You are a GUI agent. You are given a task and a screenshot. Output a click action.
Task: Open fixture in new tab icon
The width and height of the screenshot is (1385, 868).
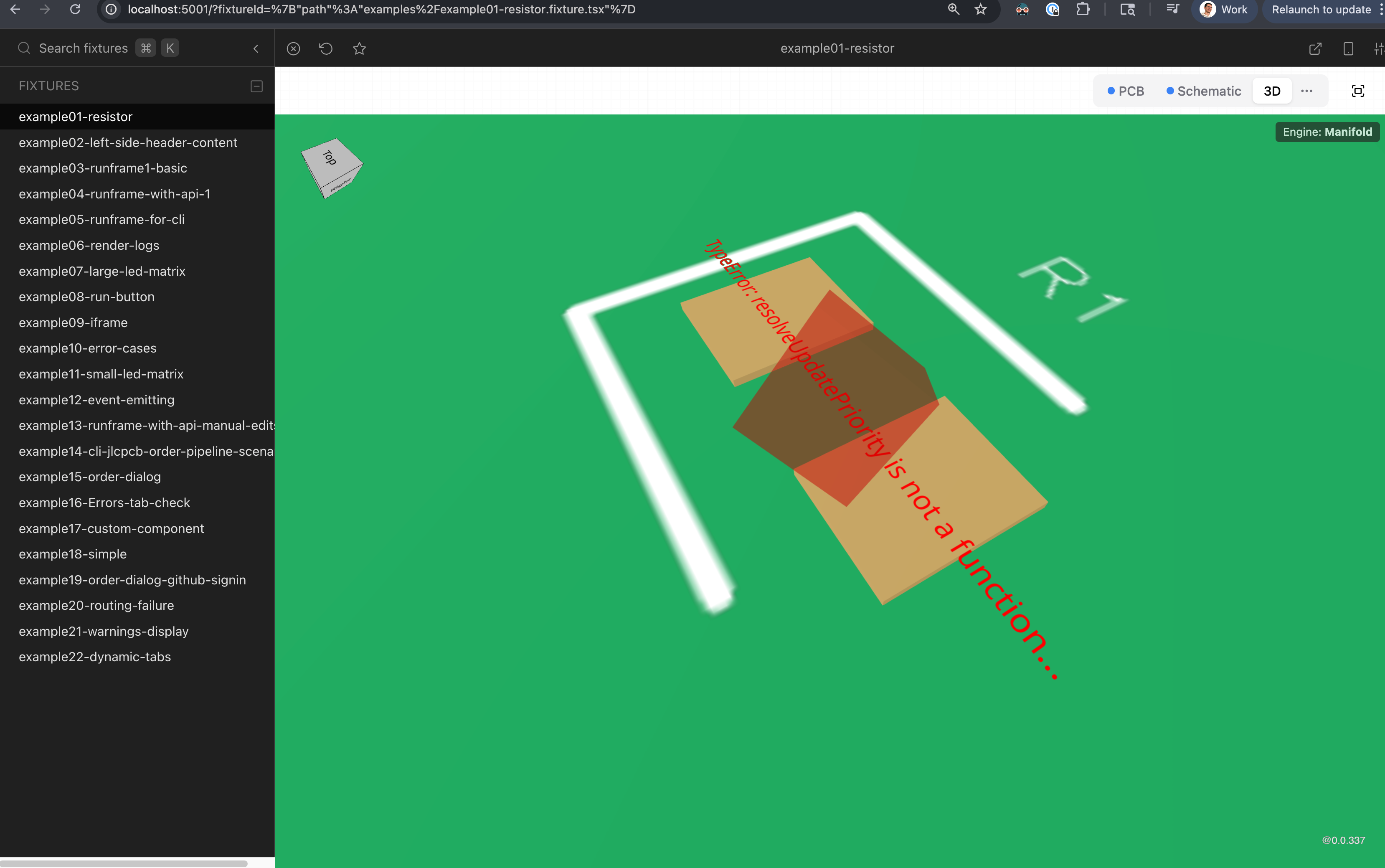click(1315, 49)
